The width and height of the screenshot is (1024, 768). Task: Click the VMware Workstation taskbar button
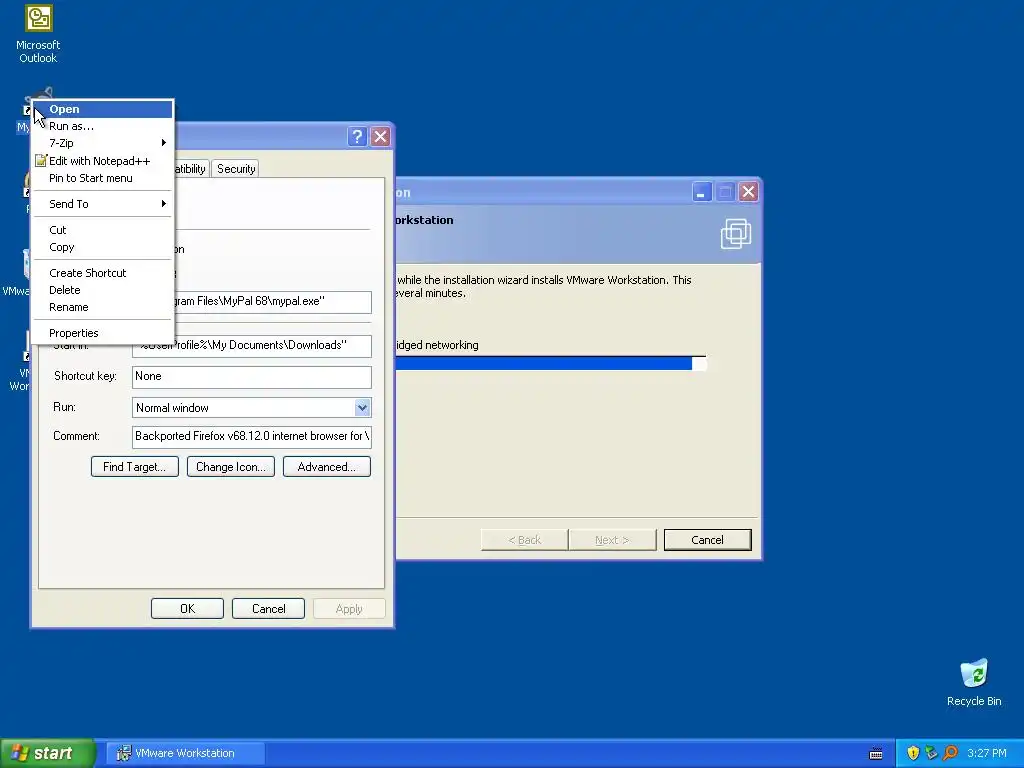click(186, 753)
